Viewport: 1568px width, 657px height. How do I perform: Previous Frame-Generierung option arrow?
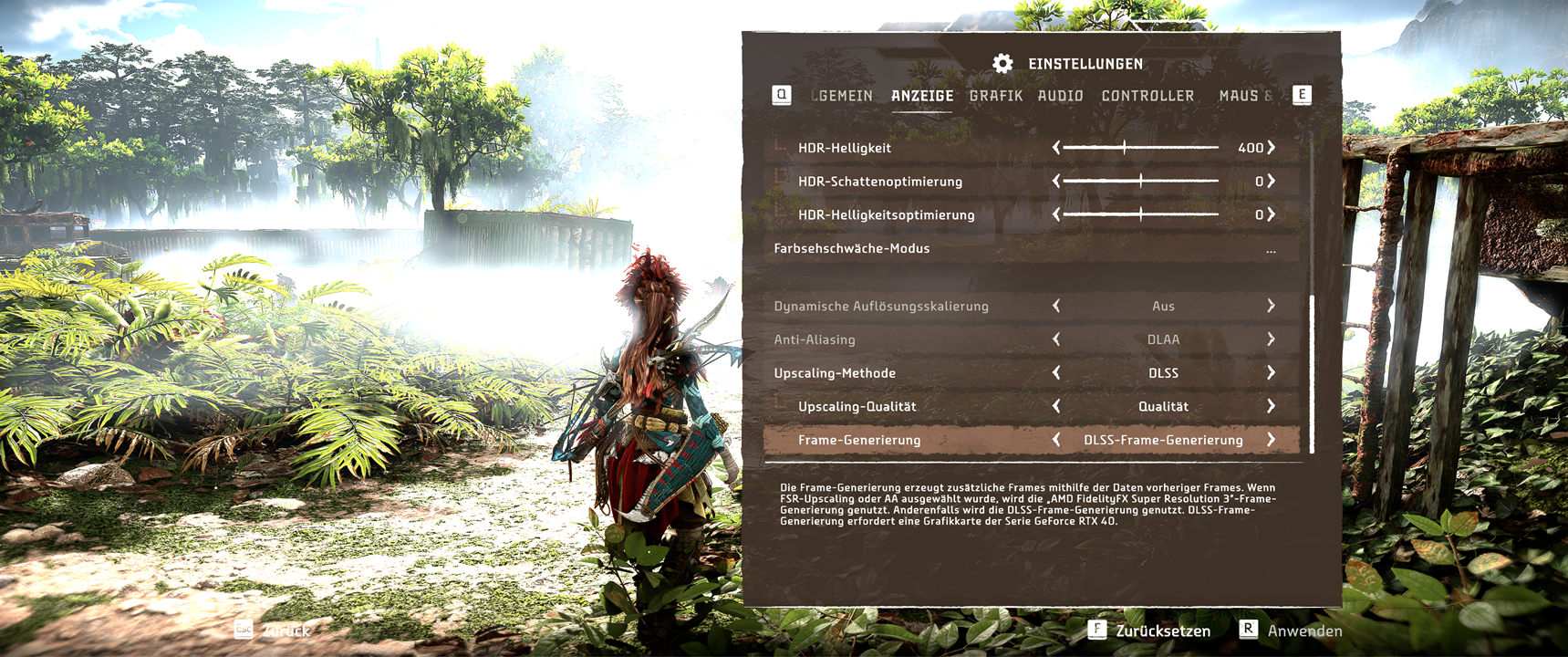coord(1056,440)
